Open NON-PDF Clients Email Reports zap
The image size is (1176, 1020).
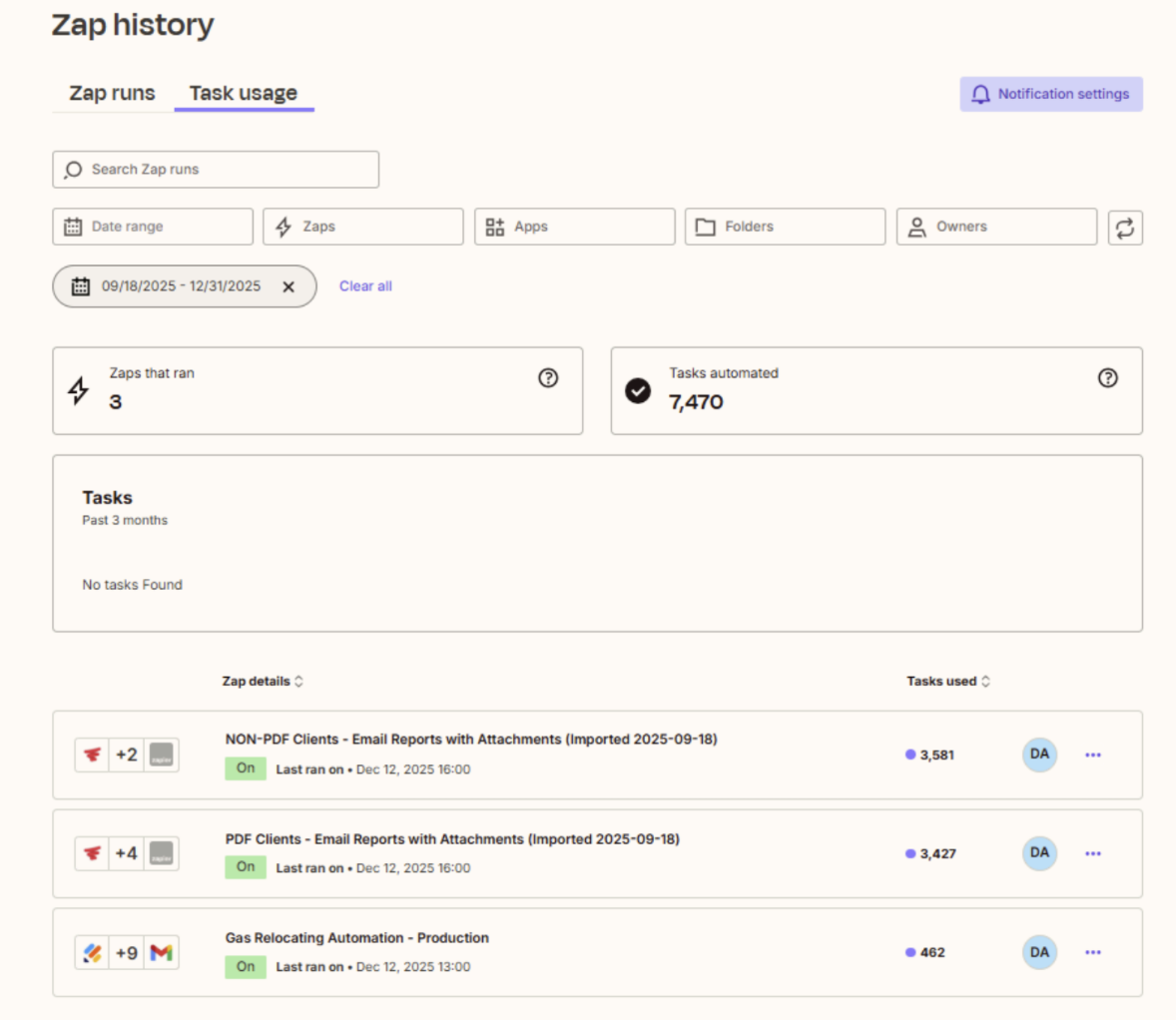pyautogui.click(x=471, y=740)
